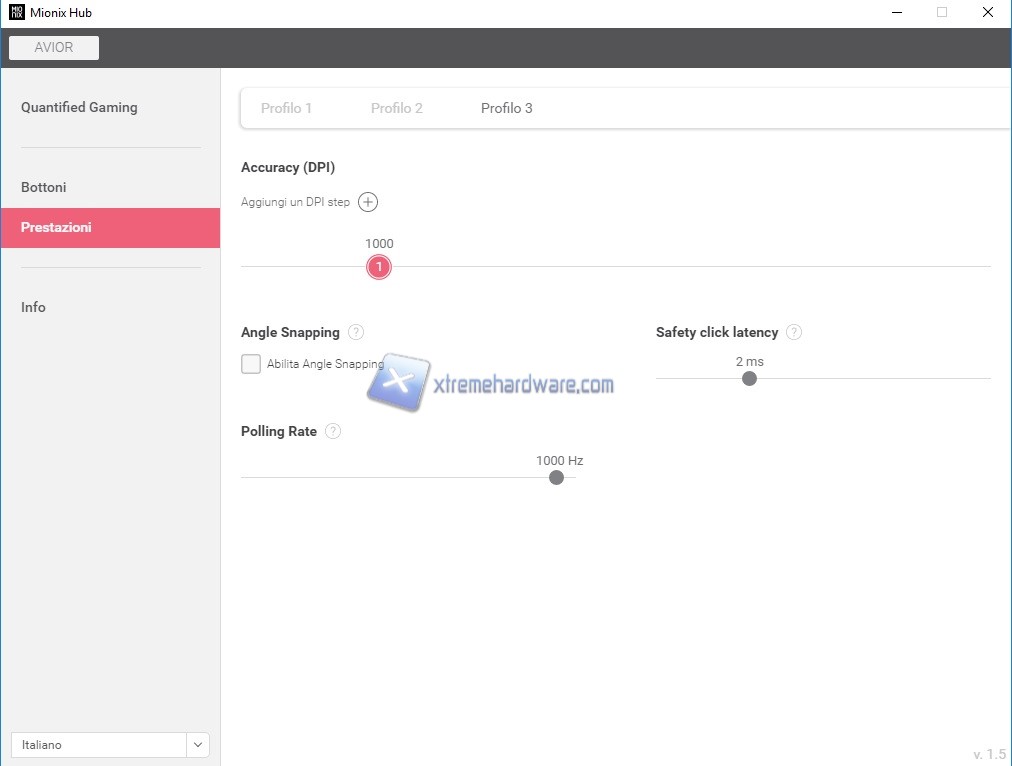
Task: Open the Info sidebar page
Action: tap(34, 307)
